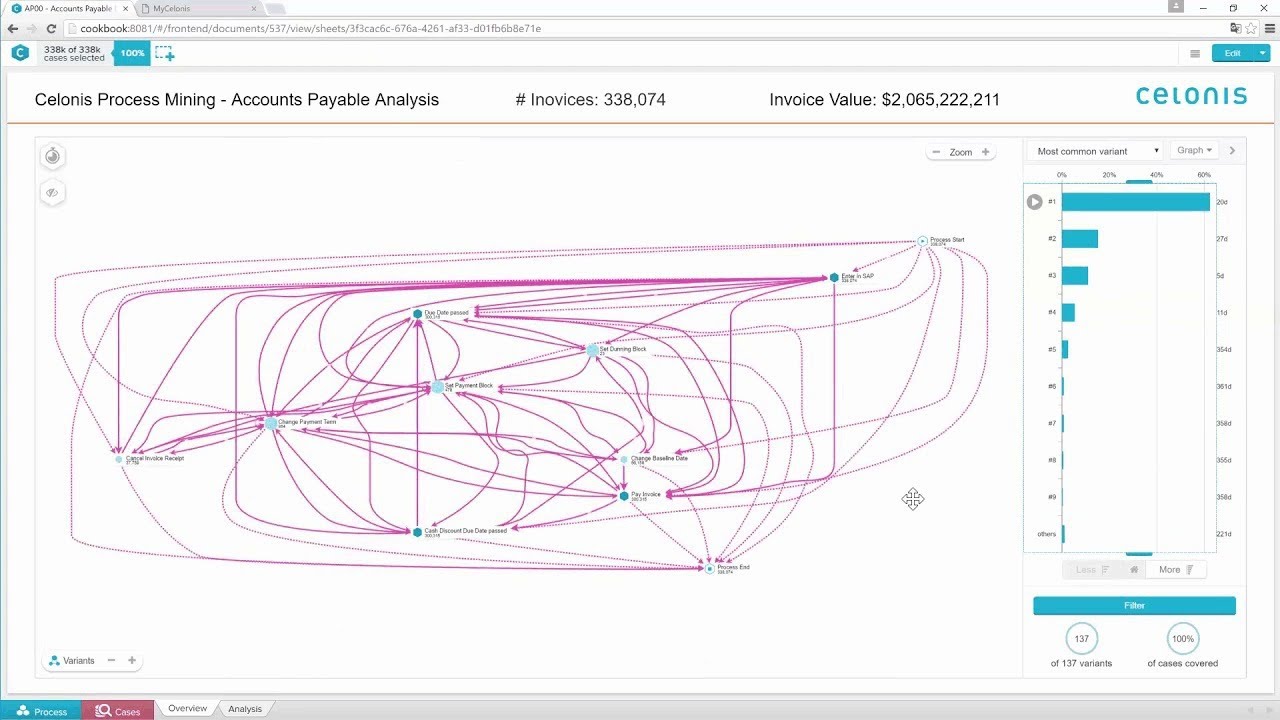
Task: Click the Set Dunning Block node
Action: 593,350
